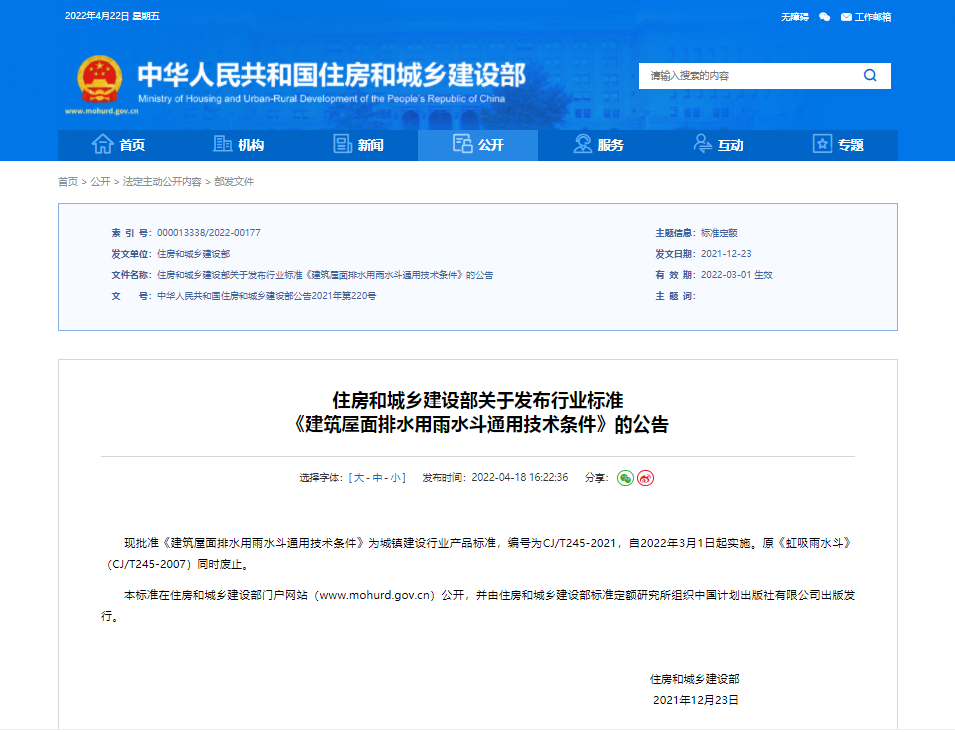The width and height of the screenshot is (955, 732).
Task: Open the WeChat icon in top bar
Action: click(x=824, y=17)
